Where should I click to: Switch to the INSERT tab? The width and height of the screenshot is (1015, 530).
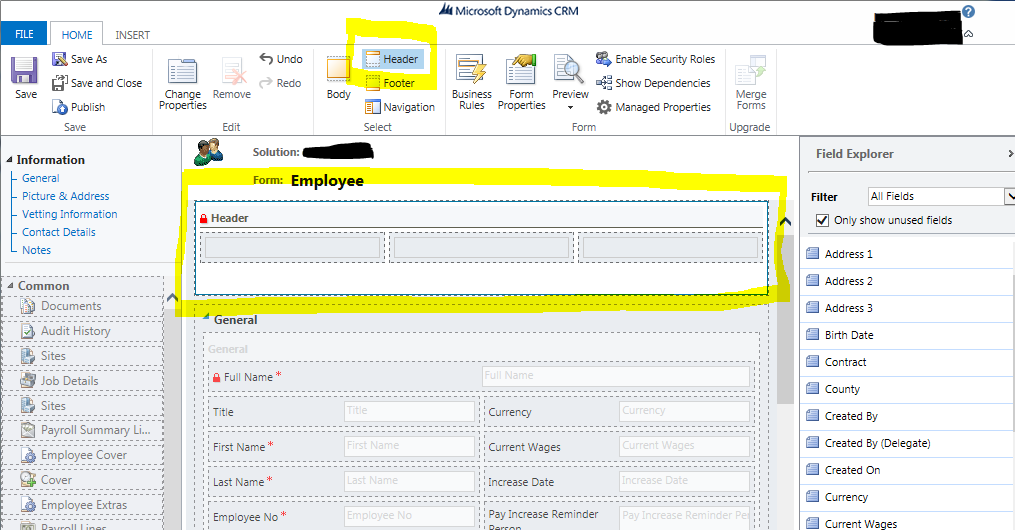[x=133, y=35]
